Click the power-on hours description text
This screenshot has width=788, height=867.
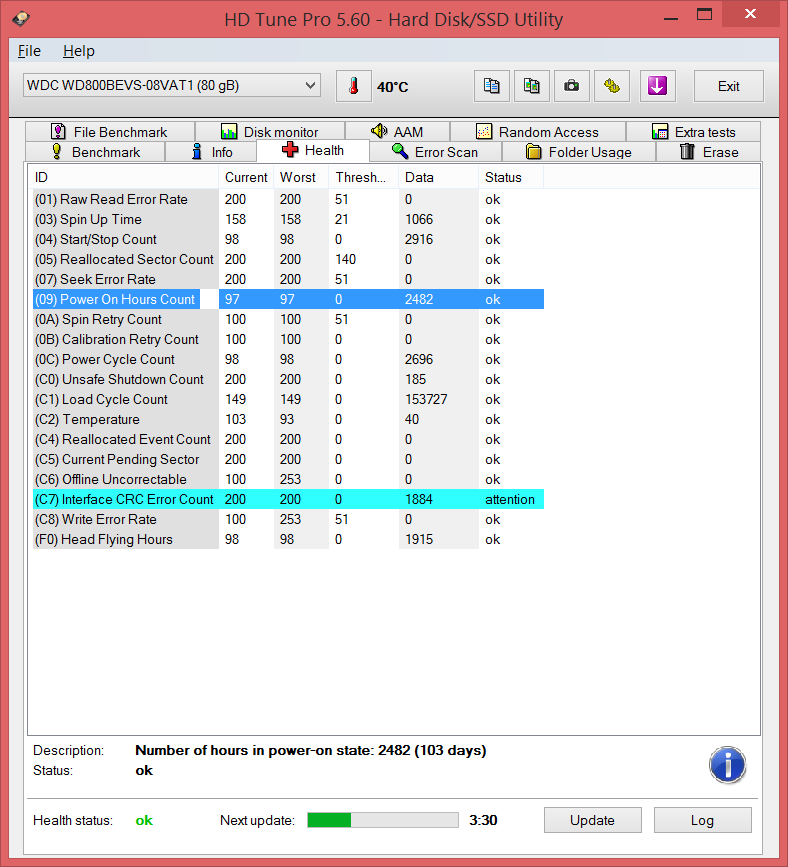[311, 750]
